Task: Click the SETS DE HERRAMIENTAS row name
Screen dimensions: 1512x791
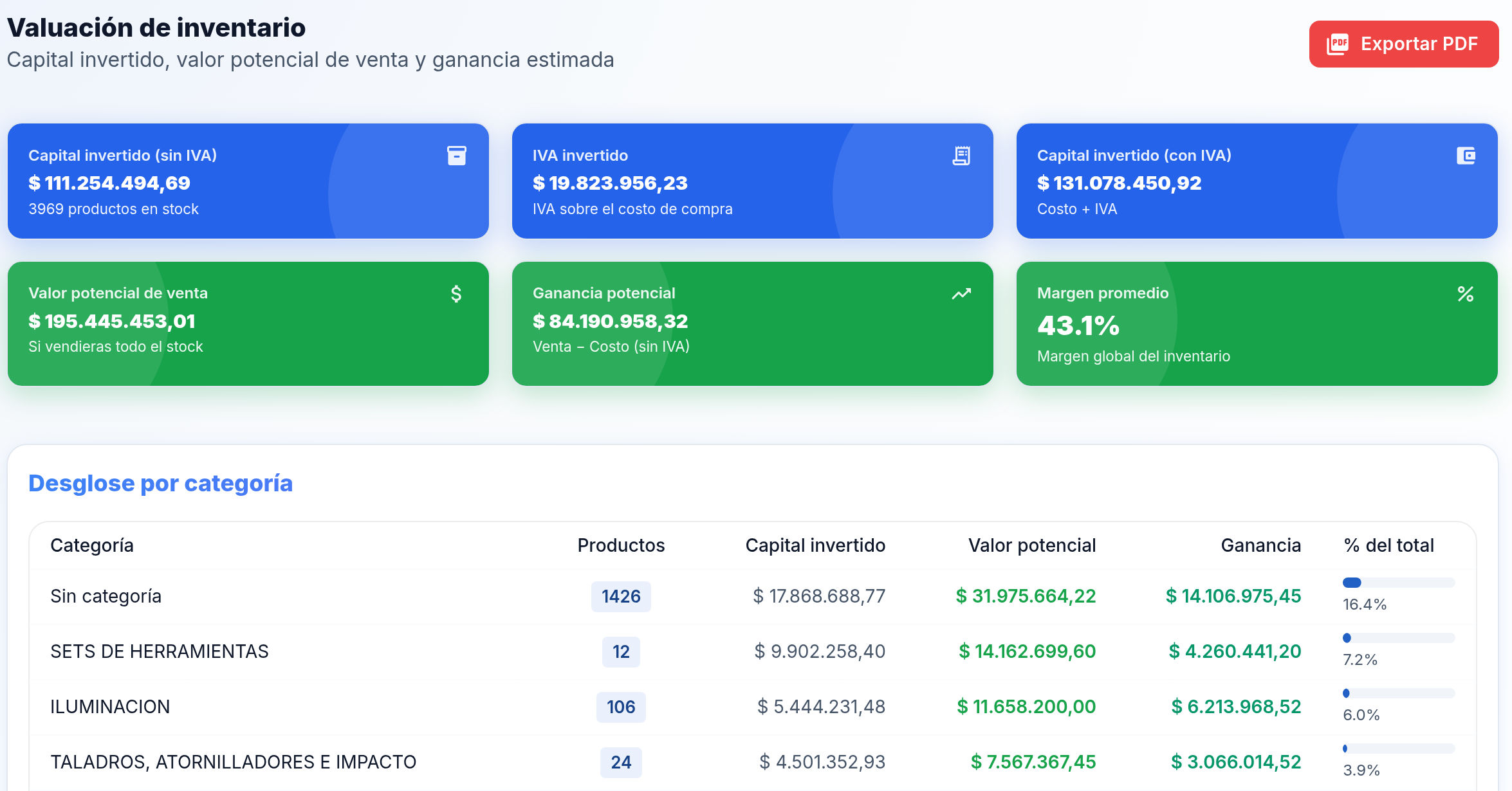Action: (x=160, y=651)
